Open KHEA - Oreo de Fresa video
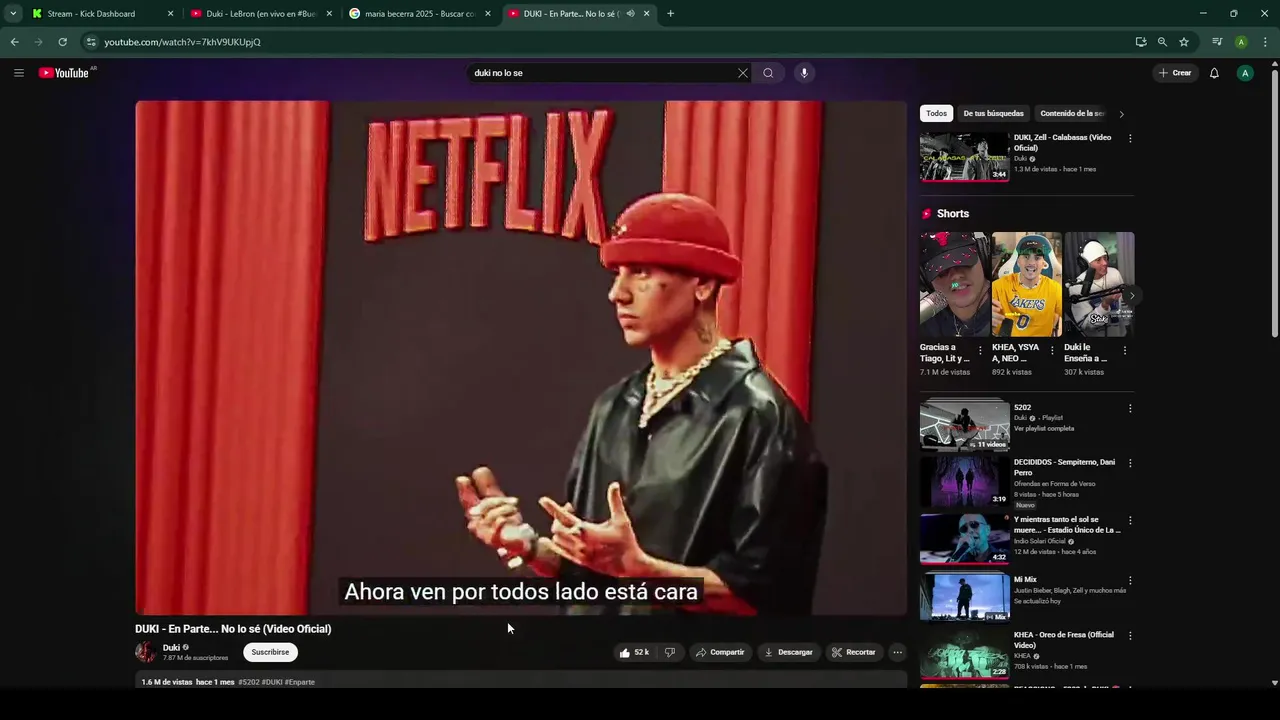Viewport: 1280px width, 720px height. 964,654
